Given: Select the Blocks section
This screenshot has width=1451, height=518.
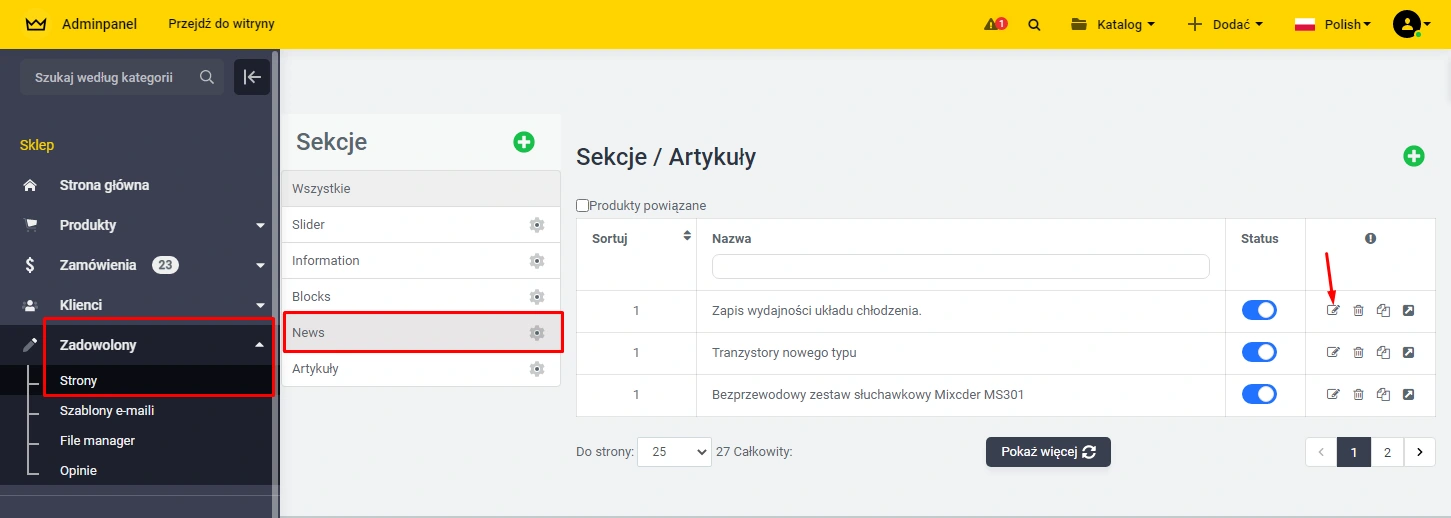Looking at the screenshot, I should coord(421,297).
